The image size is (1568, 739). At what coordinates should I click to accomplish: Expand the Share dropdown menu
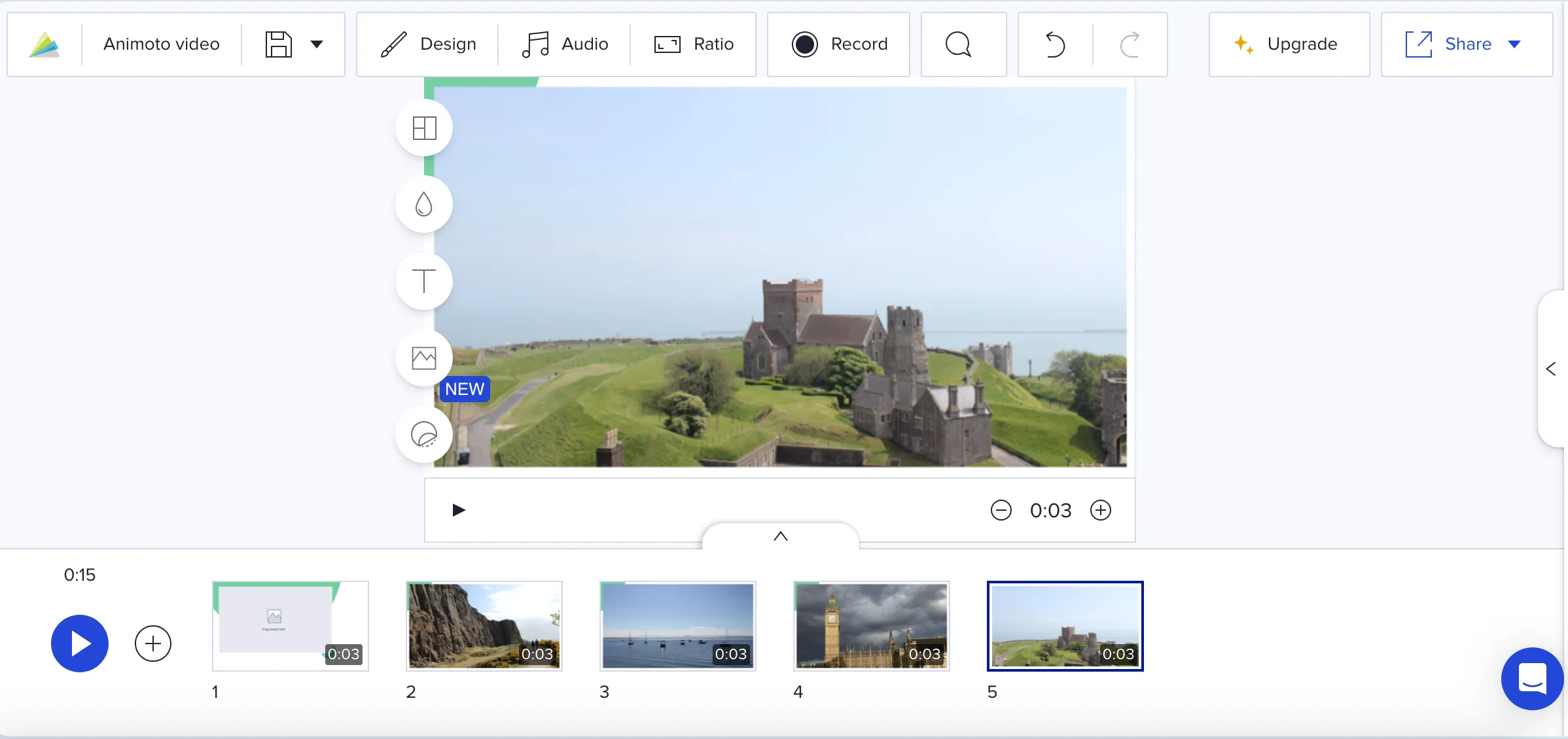(x=1515, y=44)
